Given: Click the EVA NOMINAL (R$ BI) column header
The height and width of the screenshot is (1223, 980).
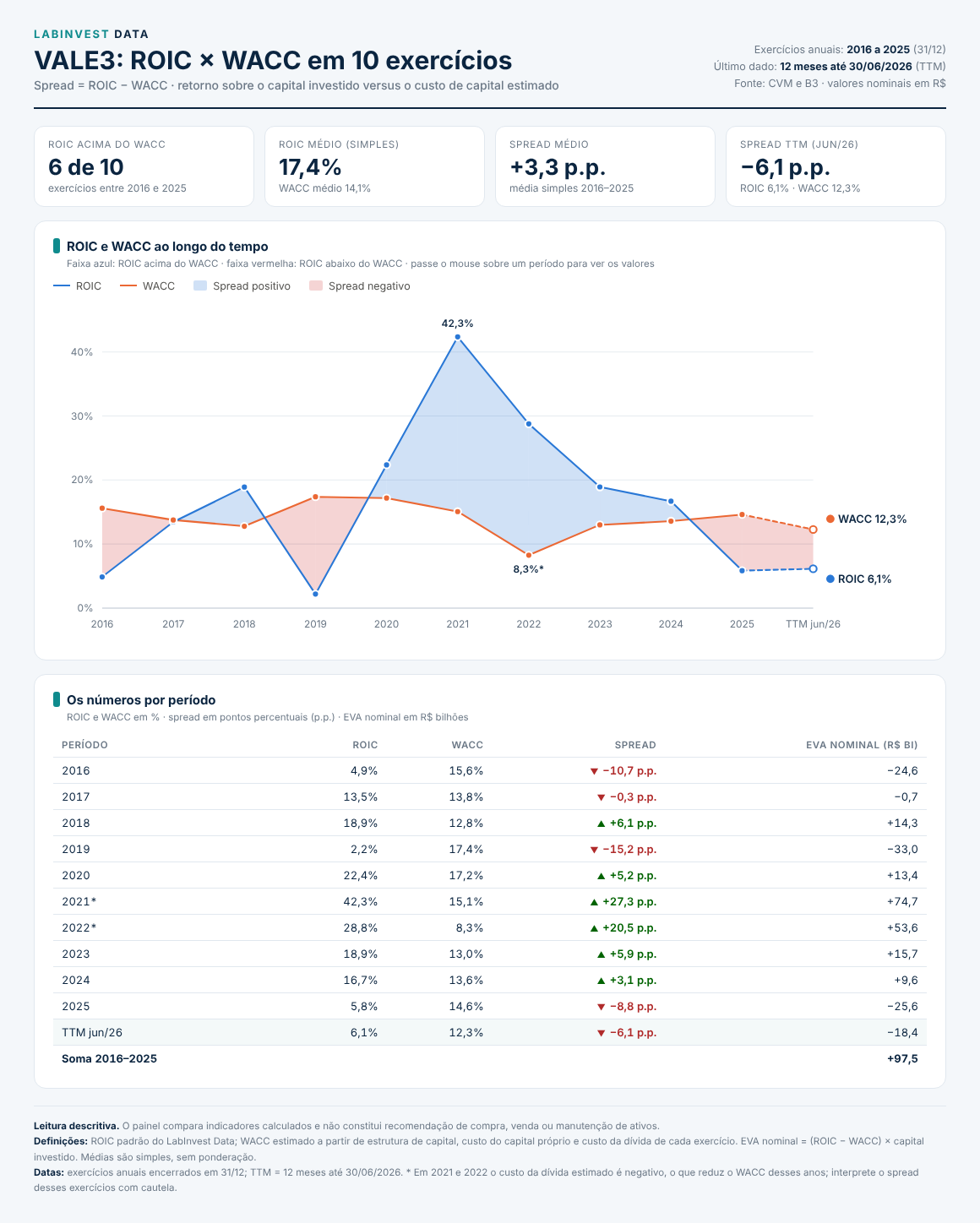Looking at the screenshot, I should tap(862, 745).
